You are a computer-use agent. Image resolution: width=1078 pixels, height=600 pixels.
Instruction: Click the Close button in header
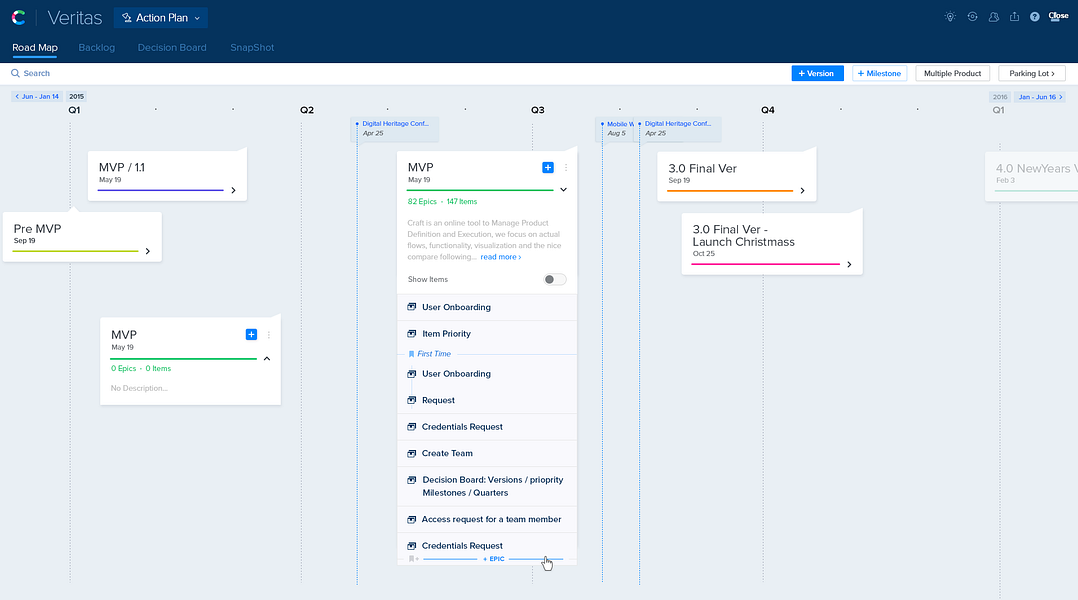pyautogui.click(x=1058, y=16)
